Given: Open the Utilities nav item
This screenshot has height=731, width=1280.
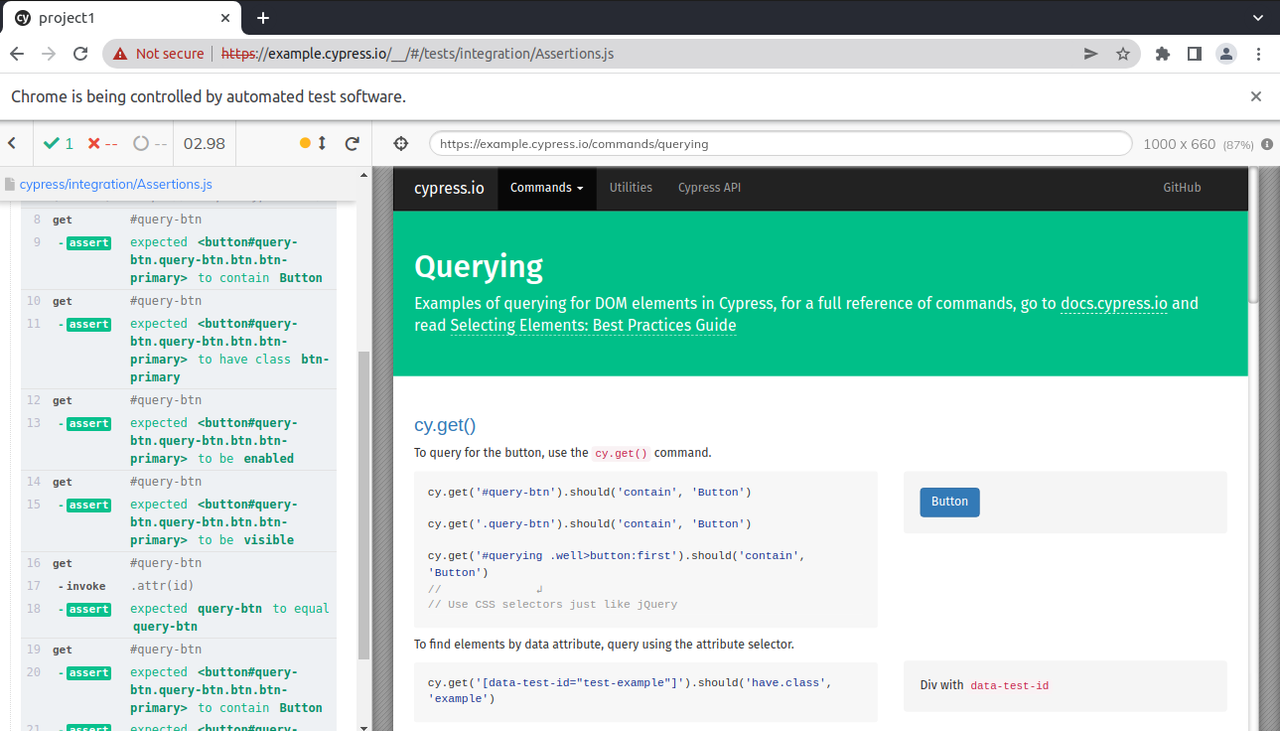Looking at the screenshot, I should [x=631, y=188].
